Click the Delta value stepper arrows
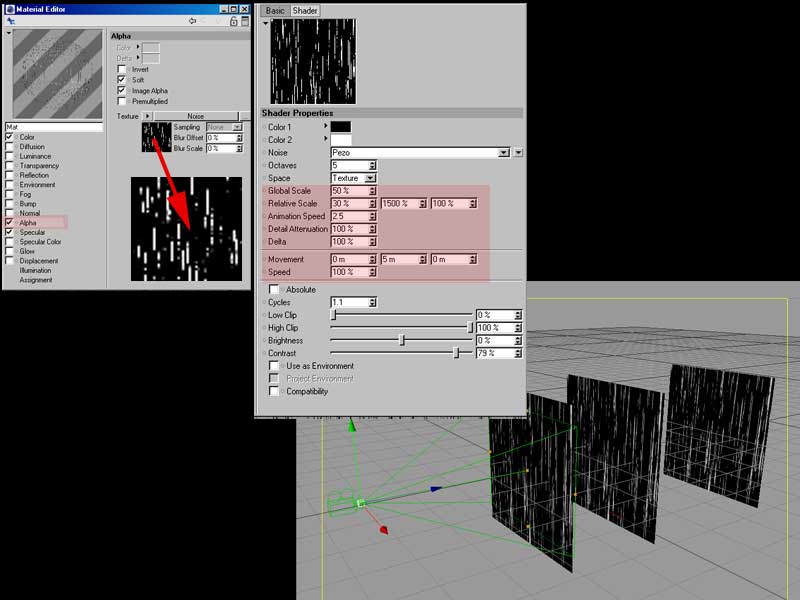The width and height of the screenshot is (800, 600). (372, 242)
